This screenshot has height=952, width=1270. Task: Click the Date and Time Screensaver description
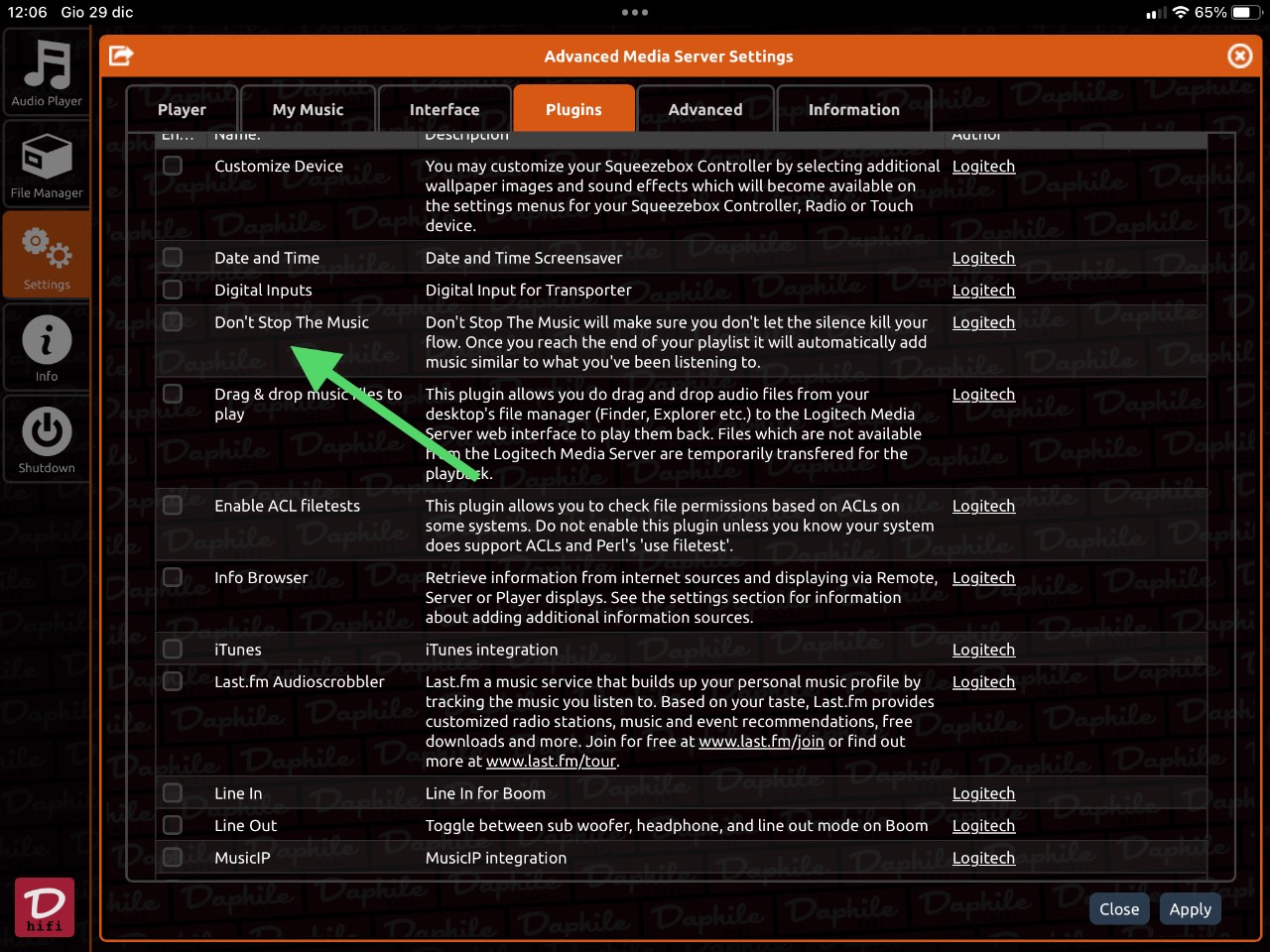tap(524, 258)
